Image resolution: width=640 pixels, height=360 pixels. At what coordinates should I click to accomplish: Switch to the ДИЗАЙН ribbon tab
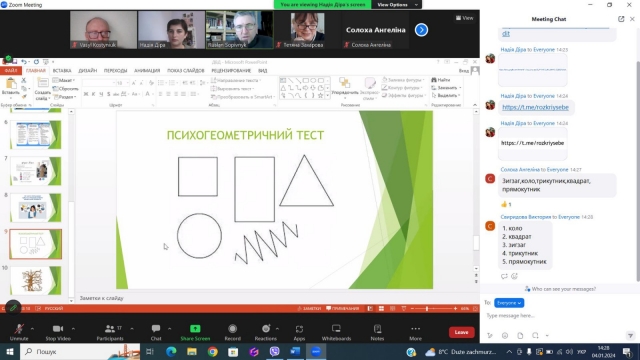click(x=88, y=71)
